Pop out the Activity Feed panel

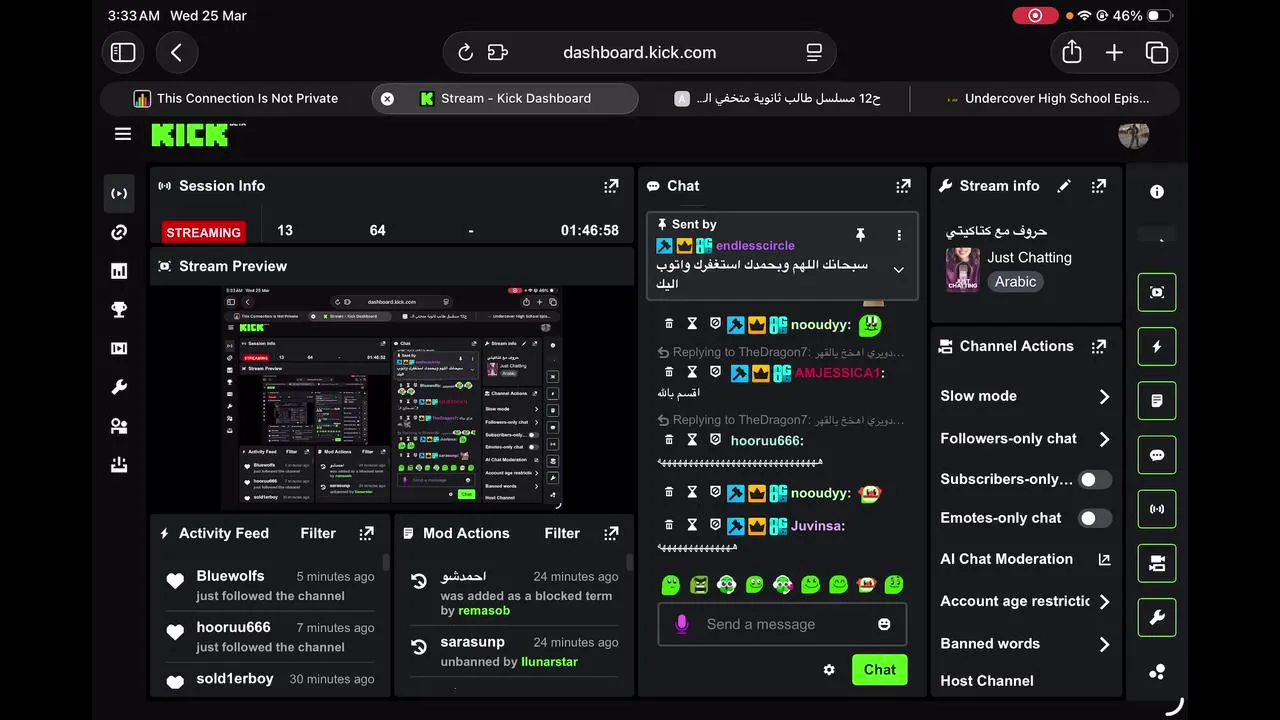tap(367, 533)
